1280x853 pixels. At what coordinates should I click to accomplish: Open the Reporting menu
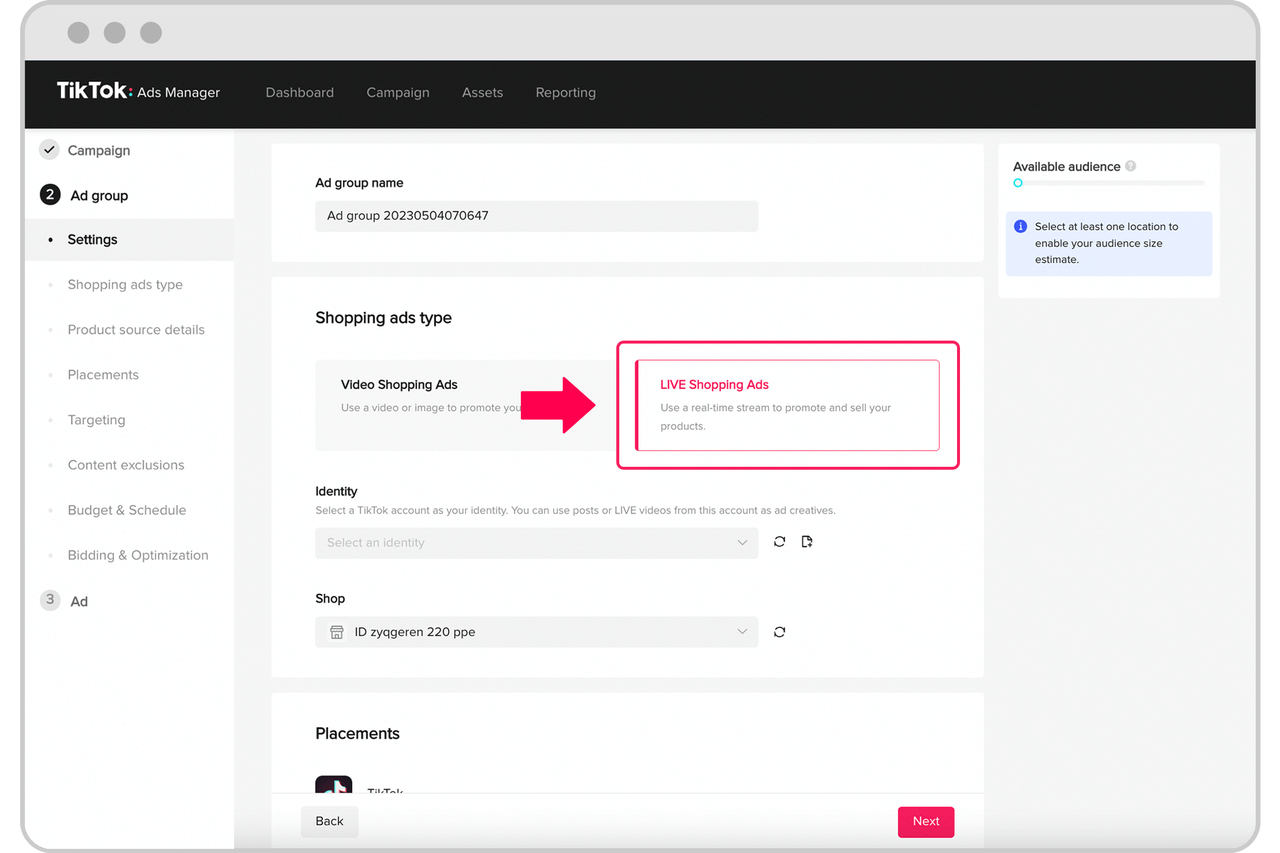click(x=565, y=92)
